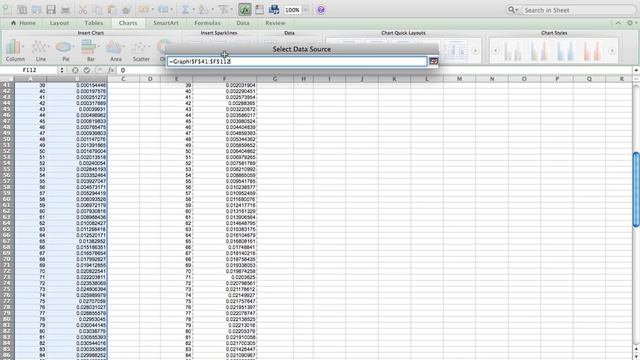Open the ribbon settings gear menu
The width and height of the screenshot is (640, 360).
(x=631, y=23)
